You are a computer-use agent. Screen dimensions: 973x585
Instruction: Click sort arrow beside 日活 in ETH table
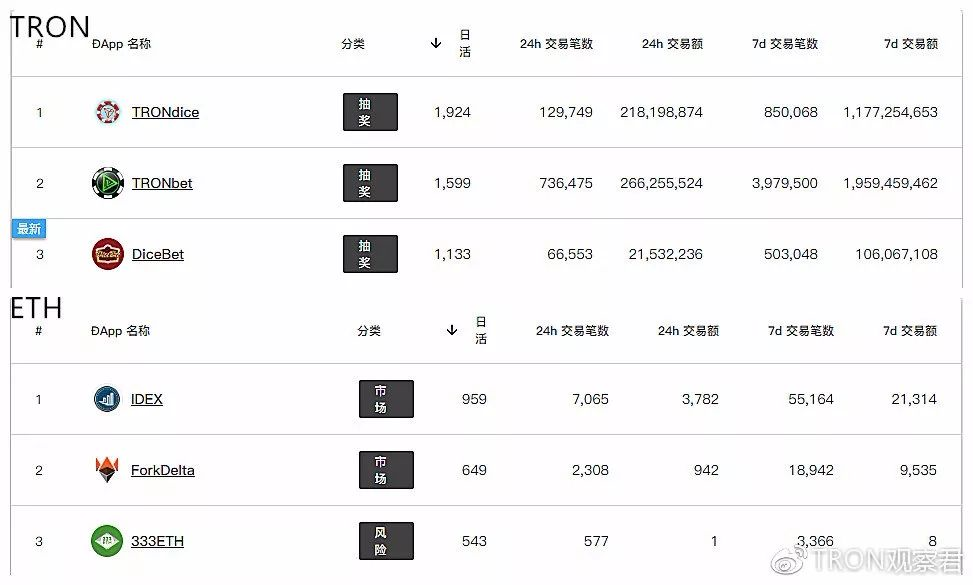click(452, 330)
